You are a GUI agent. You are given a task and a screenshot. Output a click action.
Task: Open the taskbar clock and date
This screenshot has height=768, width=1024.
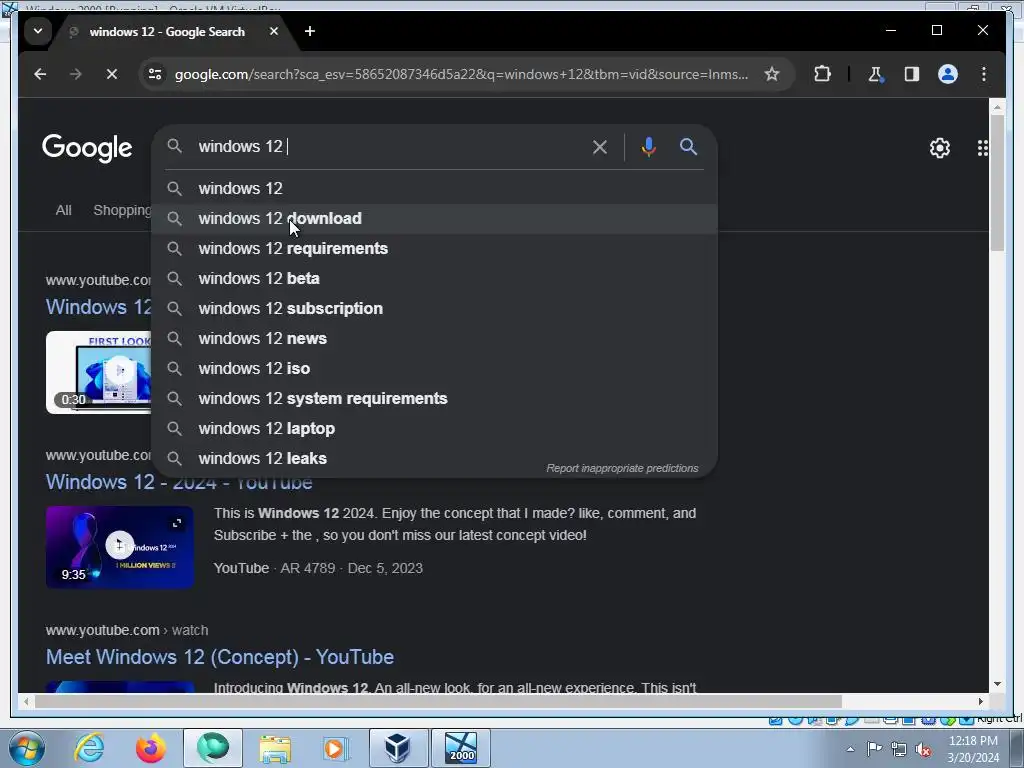coord(973,749)
